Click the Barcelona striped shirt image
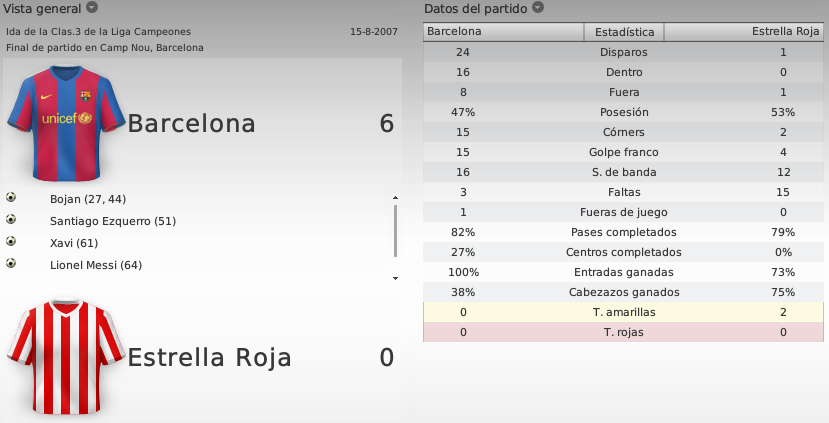The image size is (829, 423). [x=66, y=123]
